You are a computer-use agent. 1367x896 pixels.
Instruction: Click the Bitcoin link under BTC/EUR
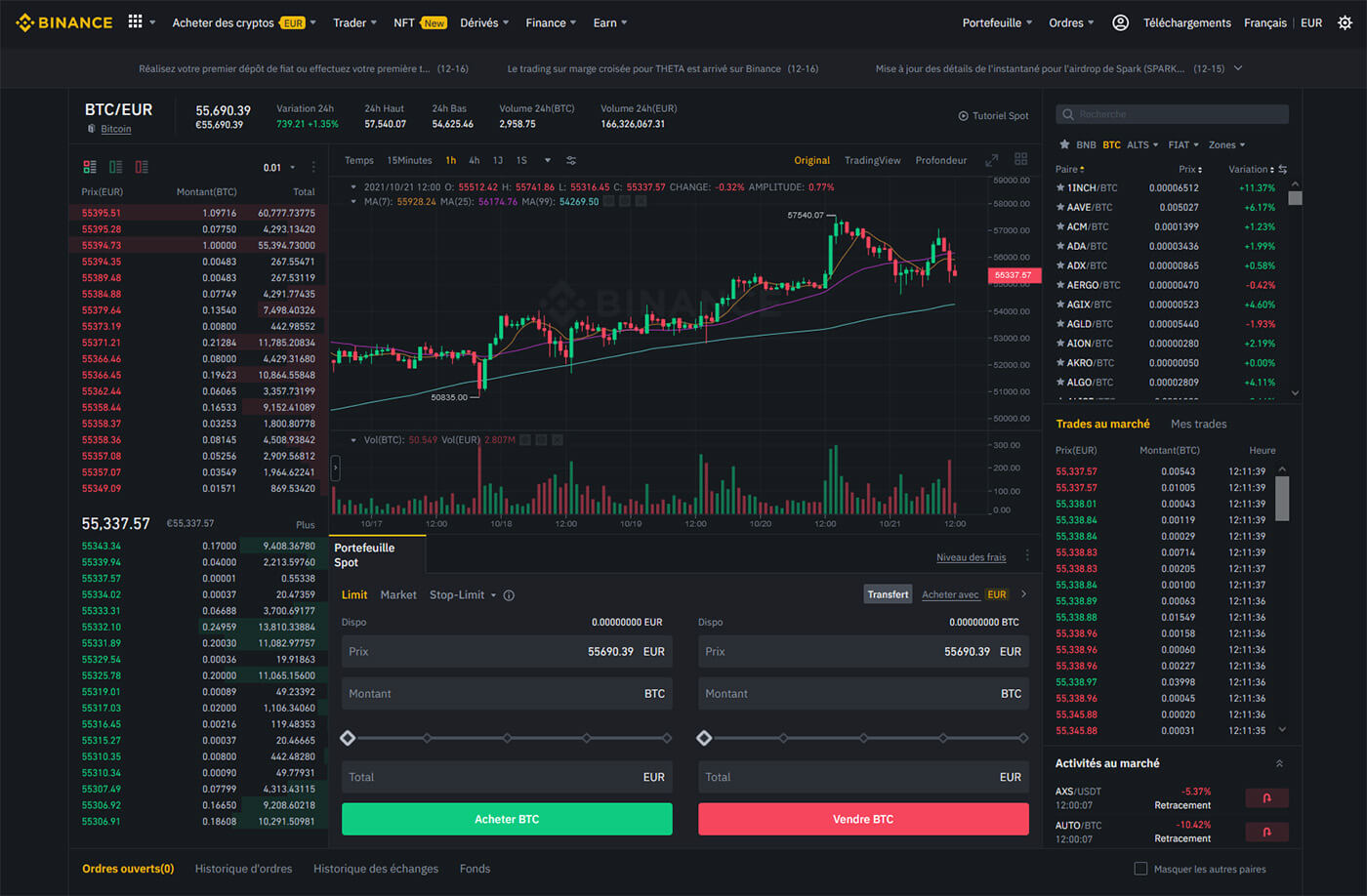click(x=115, y=129)
